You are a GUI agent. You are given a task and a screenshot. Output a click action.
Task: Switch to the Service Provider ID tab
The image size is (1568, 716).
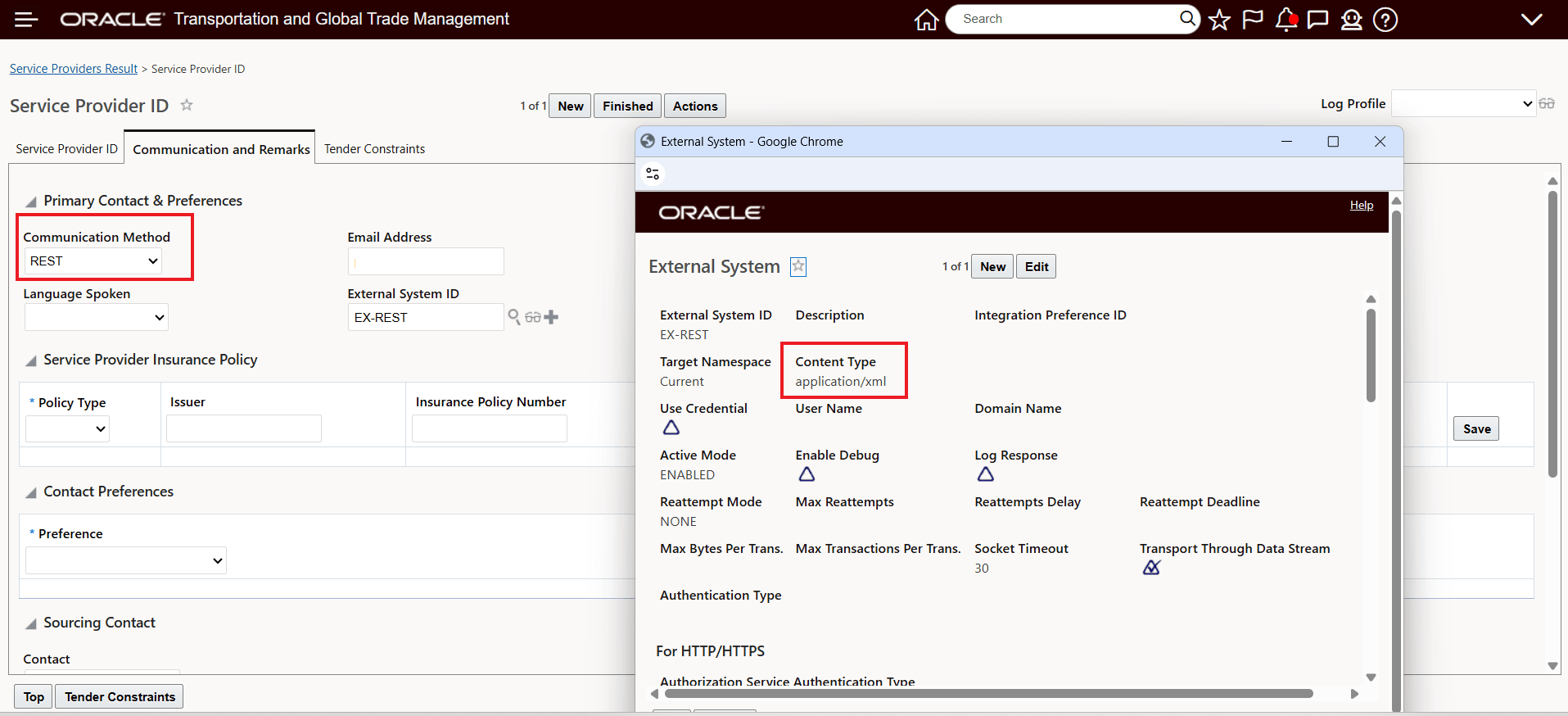(x=66, y=149)
